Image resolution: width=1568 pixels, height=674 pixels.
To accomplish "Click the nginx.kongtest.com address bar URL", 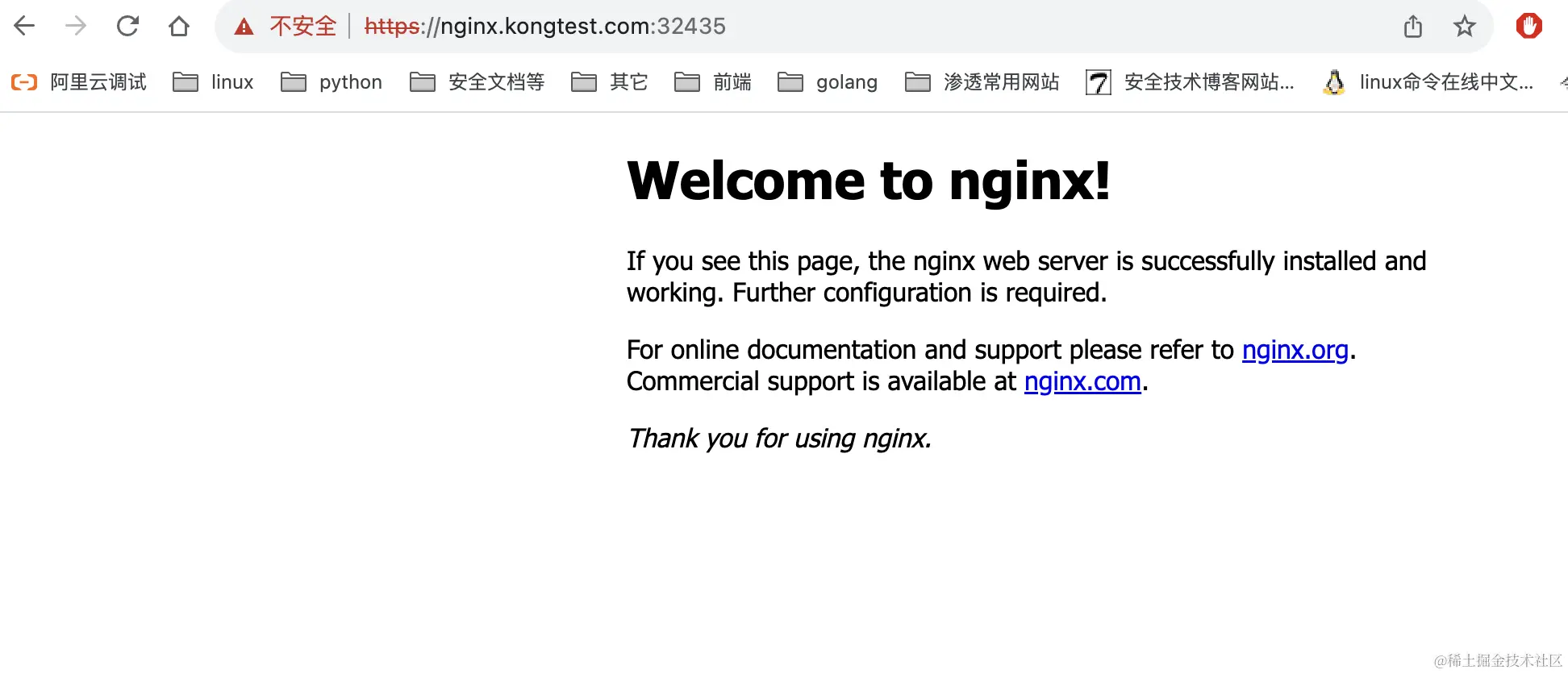I will coord(545,27).
